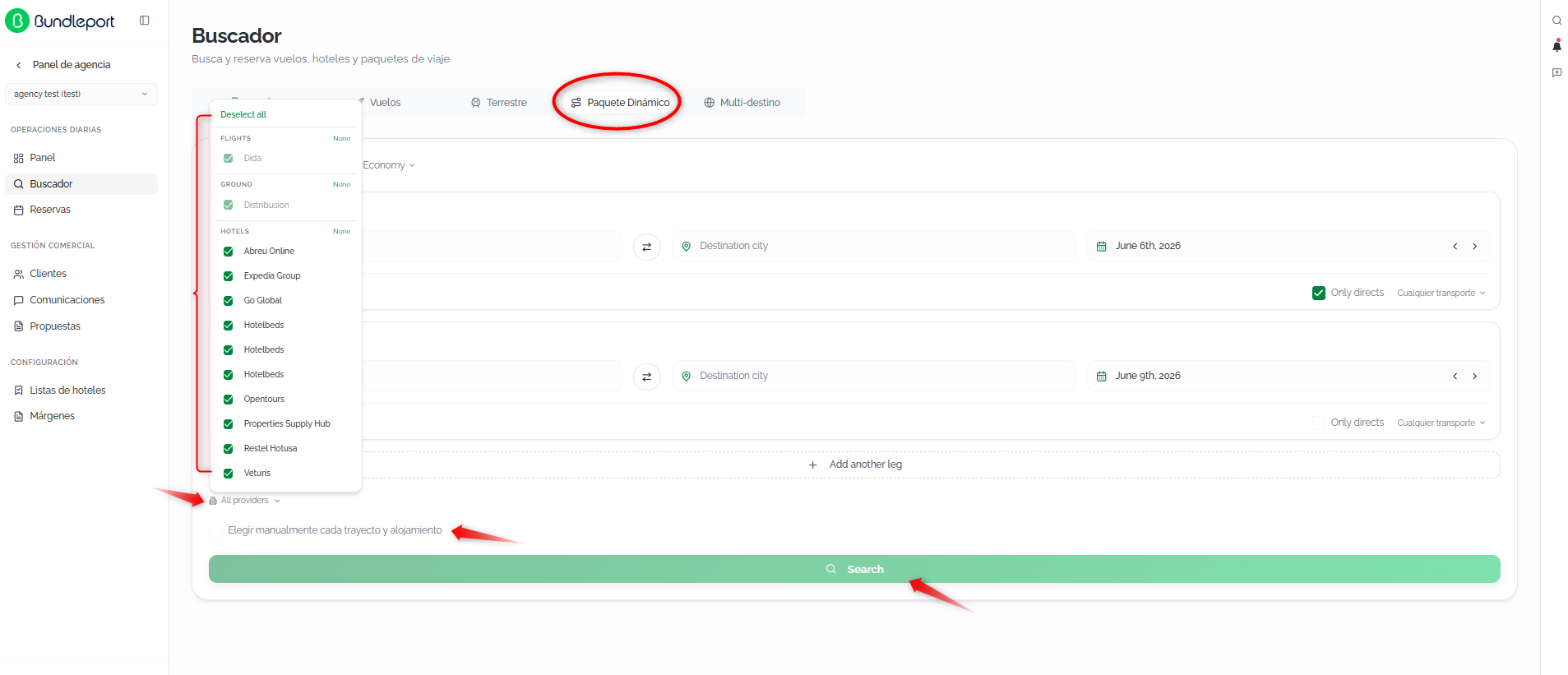Select the Paquete Dinámico tab
The height and width of the screenshot is (675, 1568).
click(x=621, y=103)
